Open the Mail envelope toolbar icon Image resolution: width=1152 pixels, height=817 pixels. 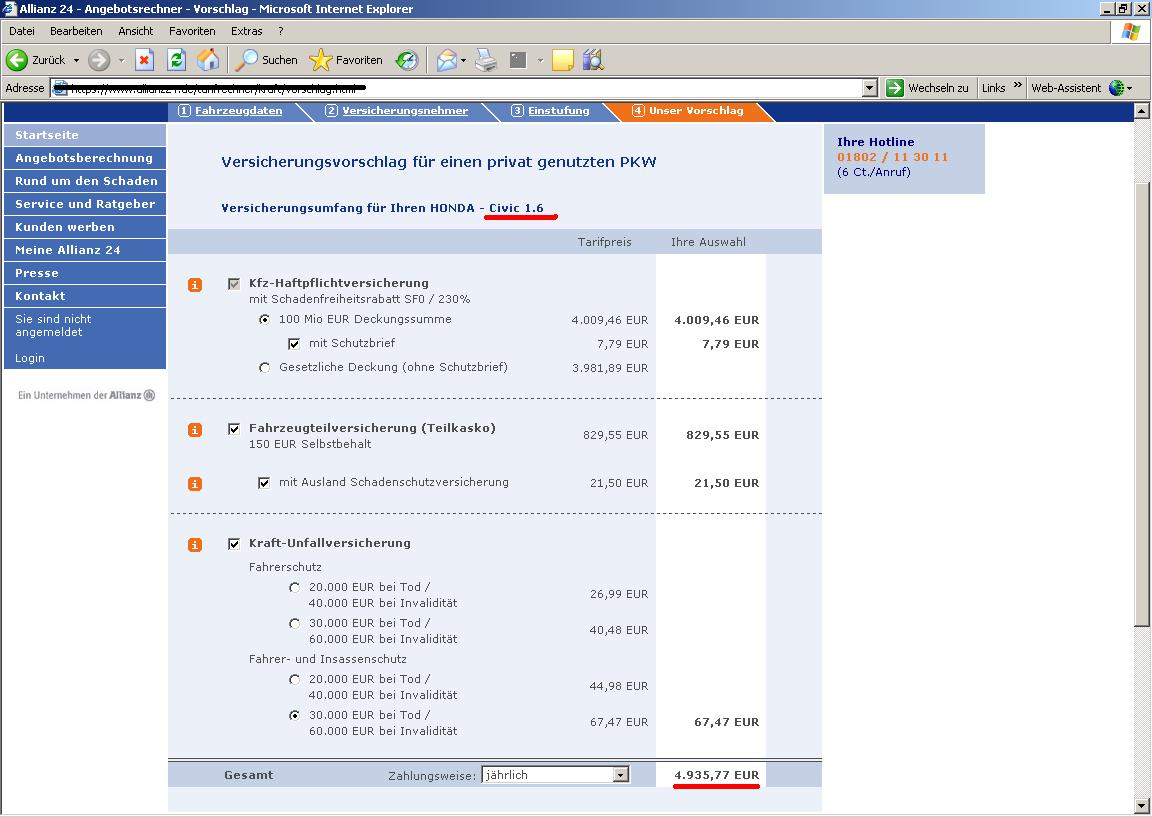pyautogui.click(x=446, y=60)
